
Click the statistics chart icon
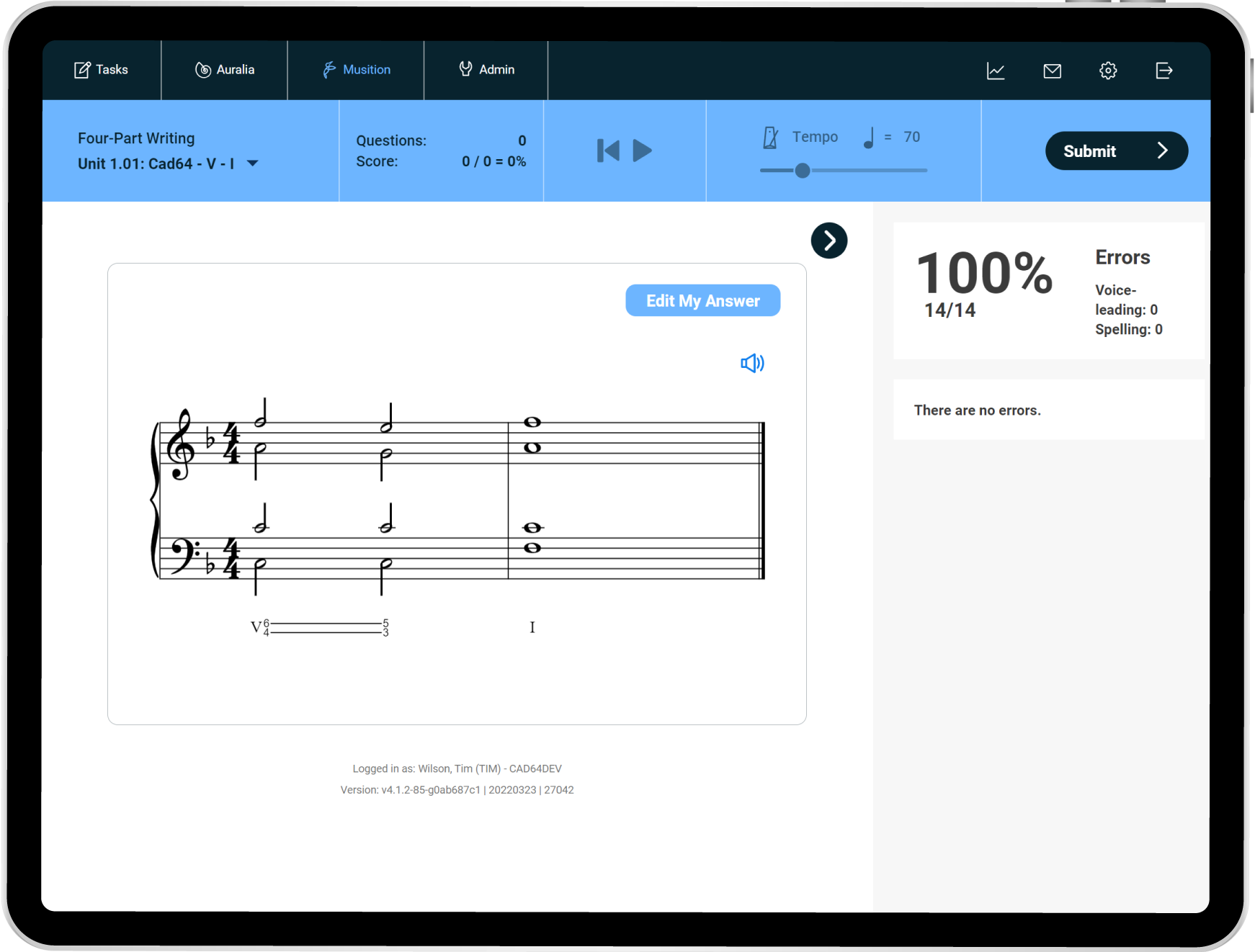[996, 71]
